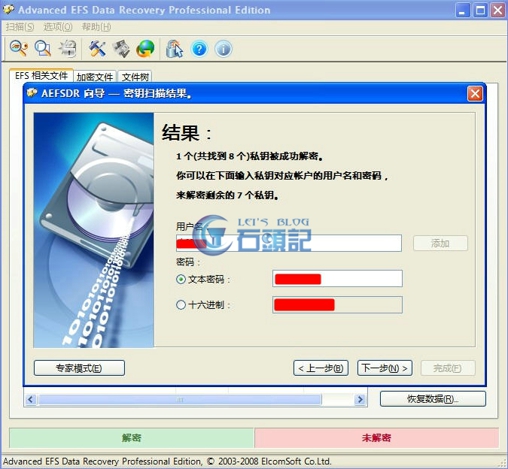Close the AEFSDR wizard dialog
The width and height of the screenshot is (508, 469).
click(475, 94)
